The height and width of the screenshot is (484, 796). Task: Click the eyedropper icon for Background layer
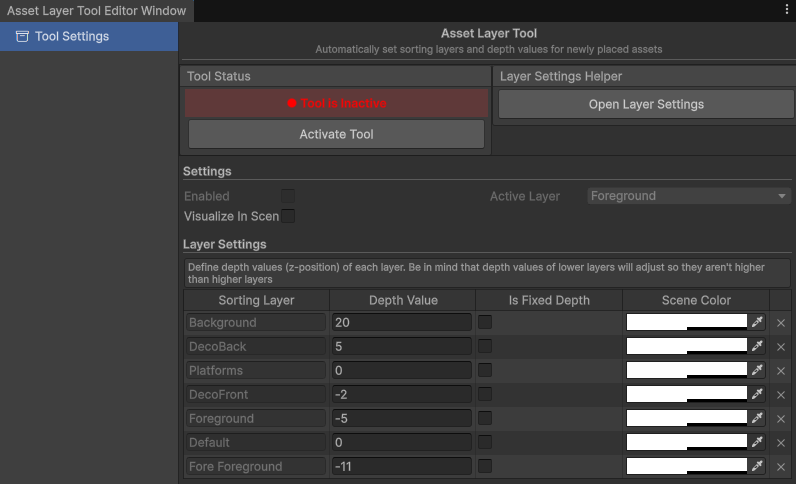[x=758, y=322]
